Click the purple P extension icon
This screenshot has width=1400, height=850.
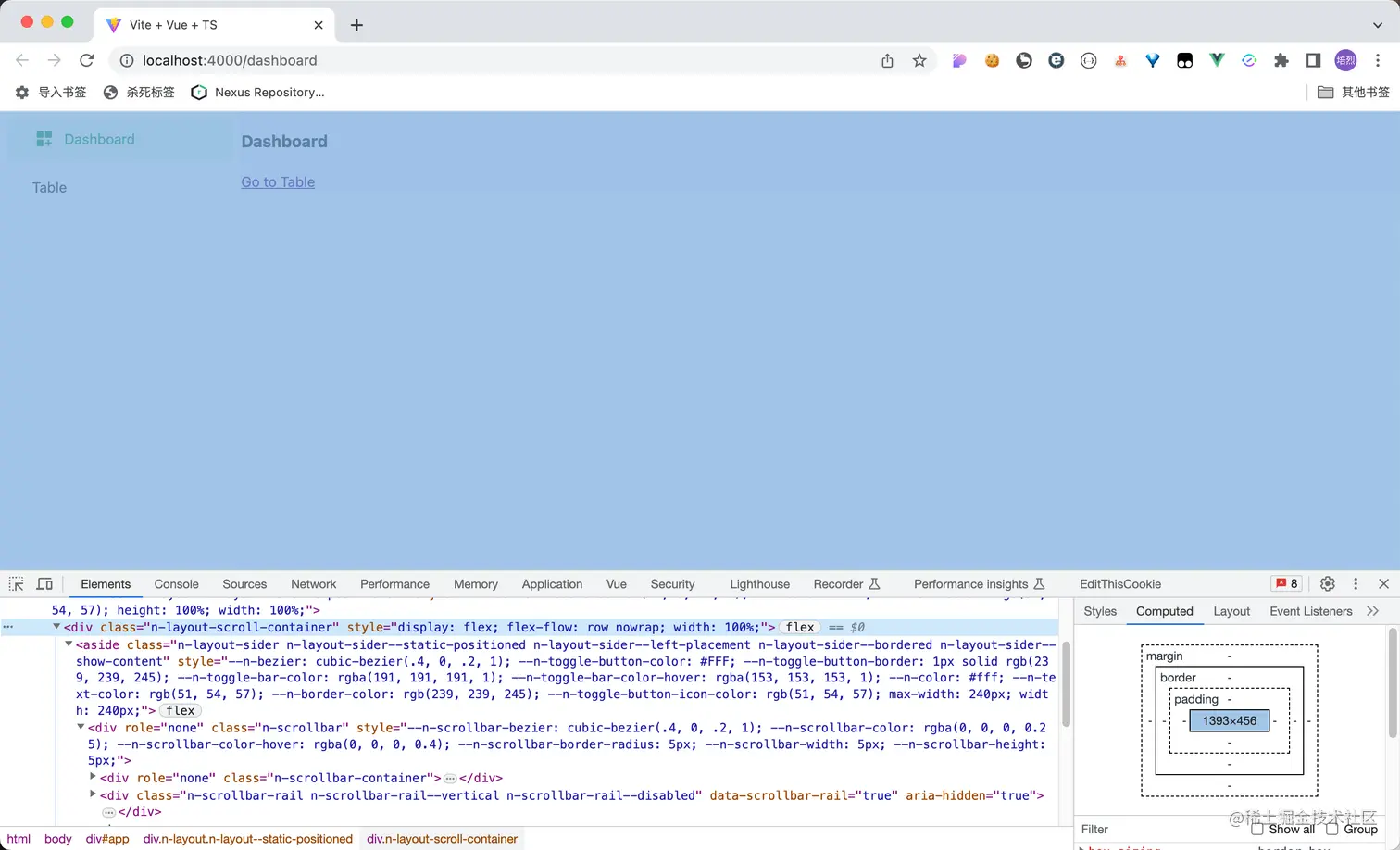click(x=959, y=60)
